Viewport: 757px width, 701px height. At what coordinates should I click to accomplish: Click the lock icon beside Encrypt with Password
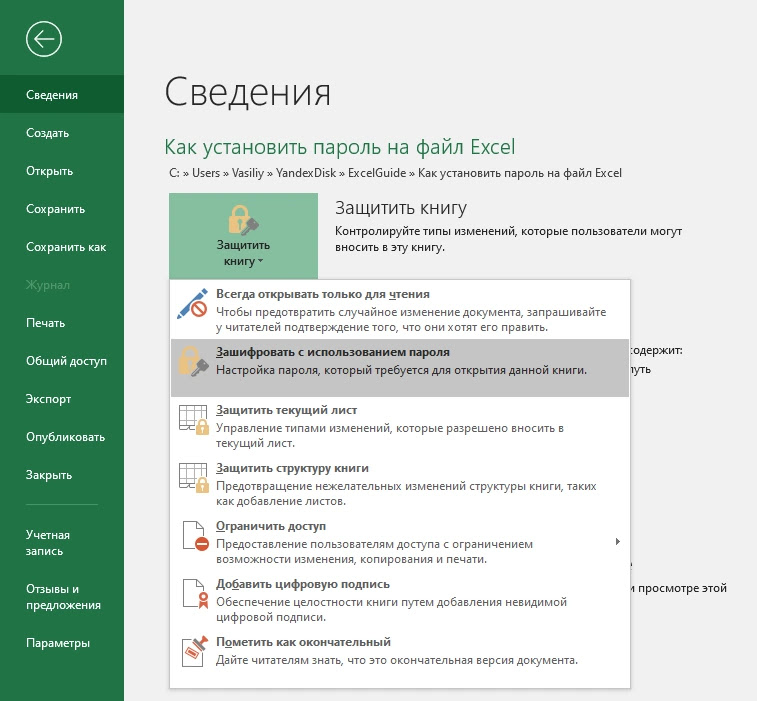(193, 361)
